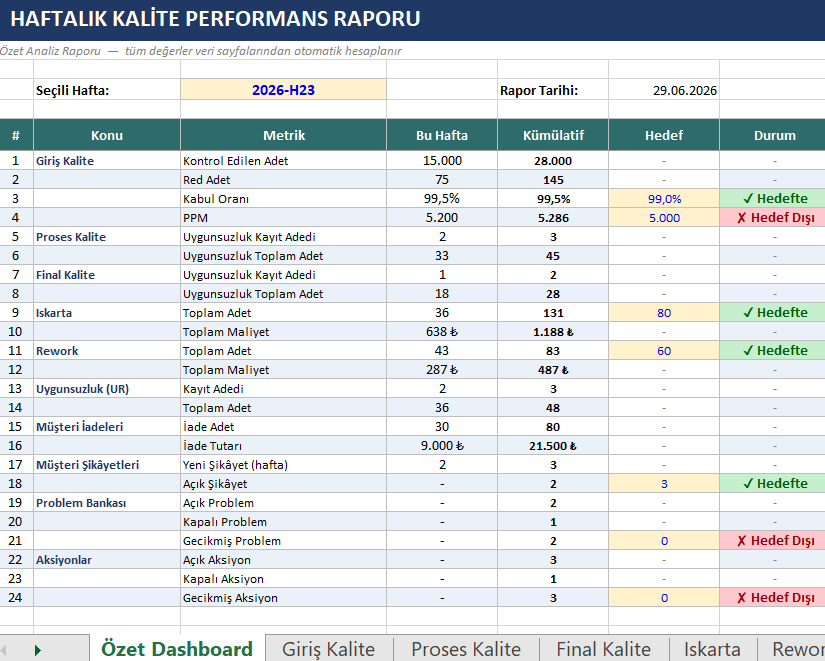
Task: Switch to the Giriş Kalite sheet tab
Action: (x=329, y=648)
